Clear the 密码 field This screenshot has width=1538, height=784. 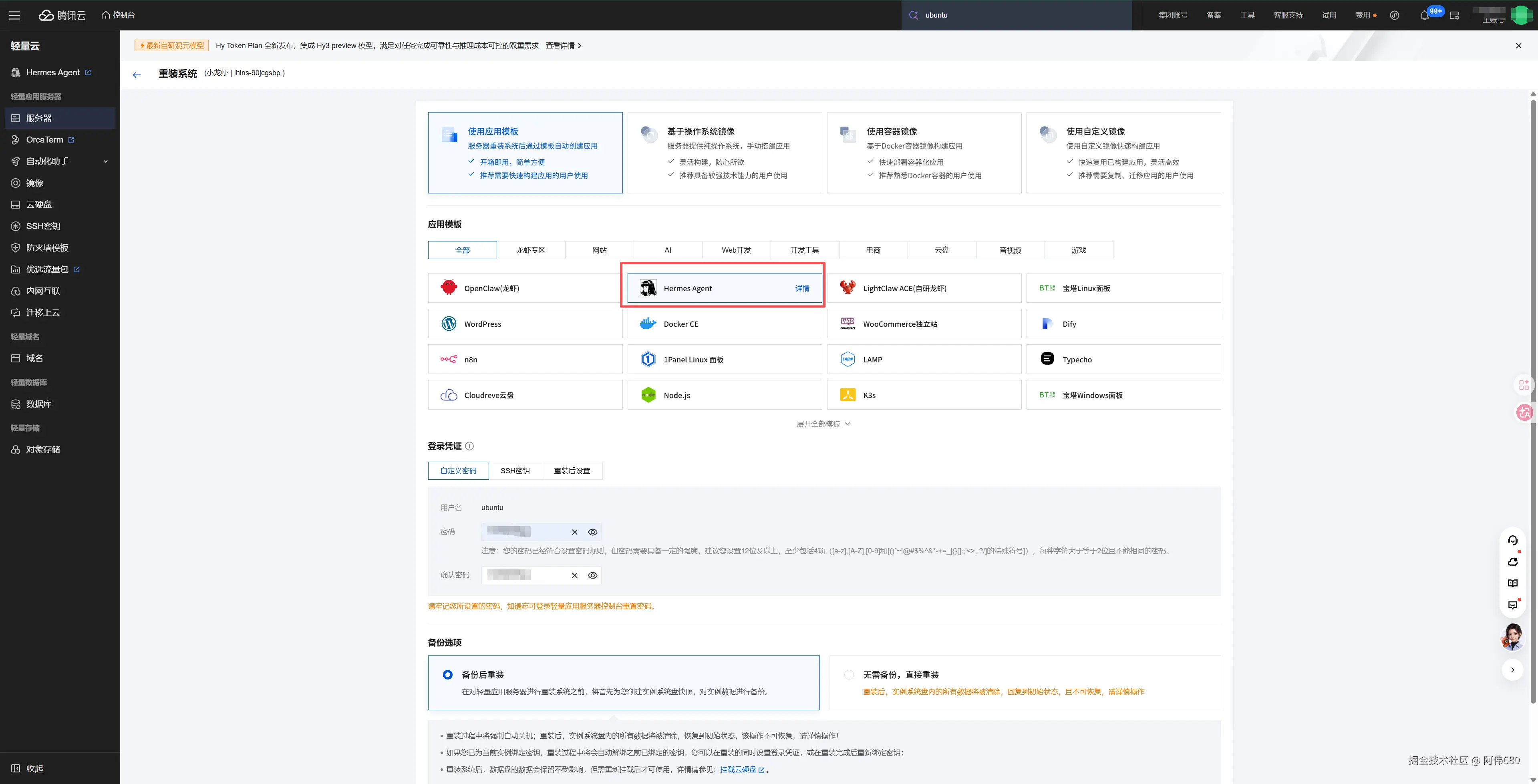click(574, 533)
